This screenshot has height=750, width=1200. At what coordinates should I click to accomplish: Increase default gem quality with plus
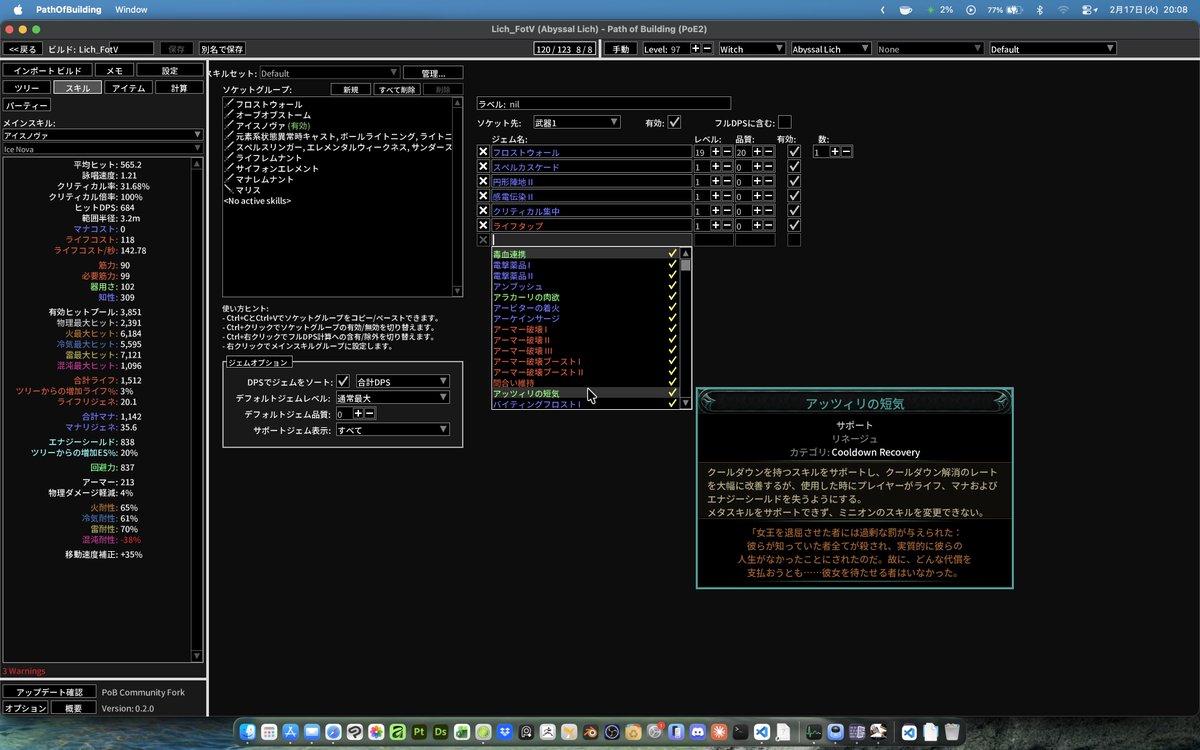(359, 413)
